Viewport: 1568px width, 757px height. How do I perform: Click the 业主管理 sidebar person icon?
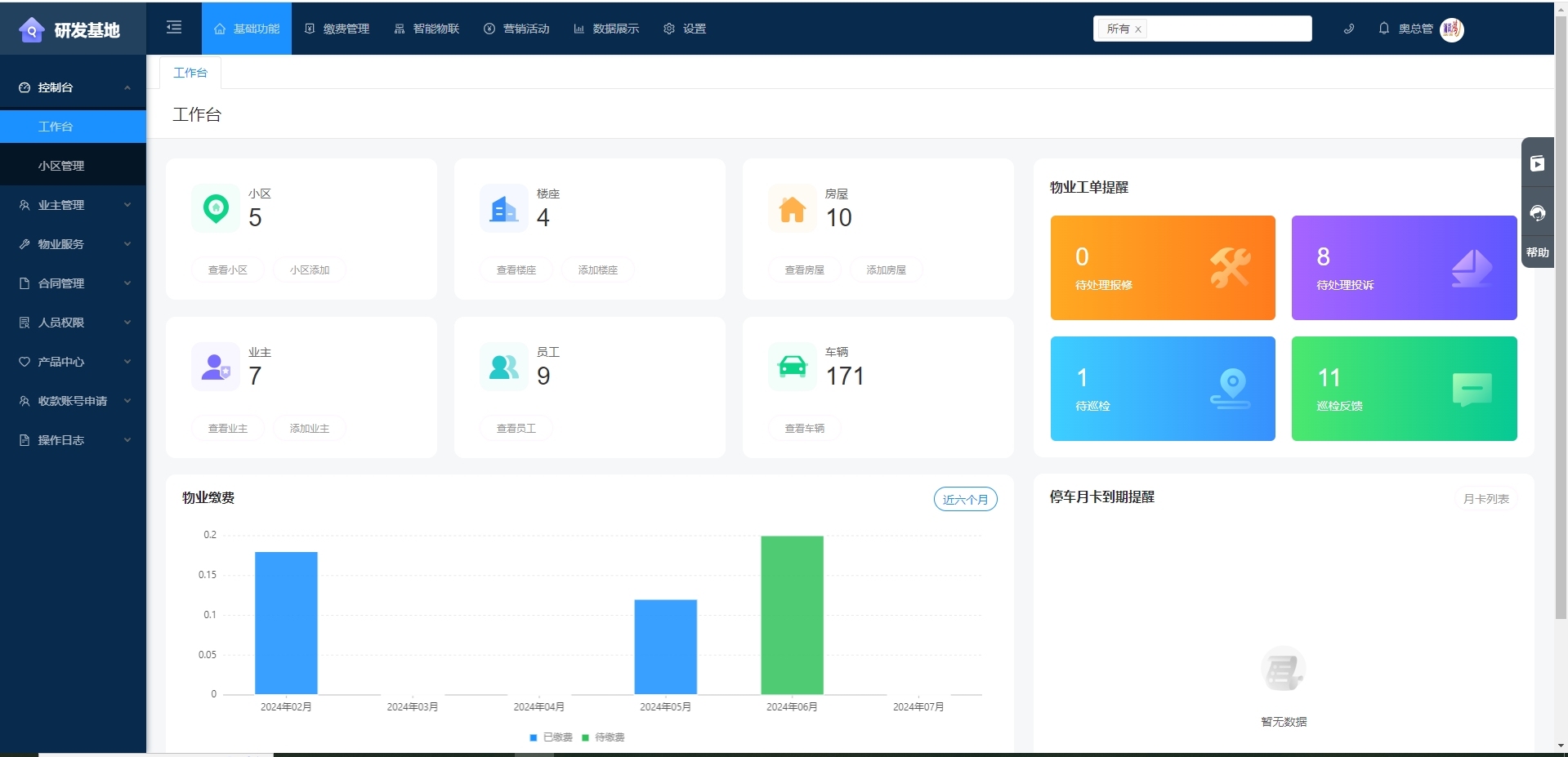pos(25,205)
